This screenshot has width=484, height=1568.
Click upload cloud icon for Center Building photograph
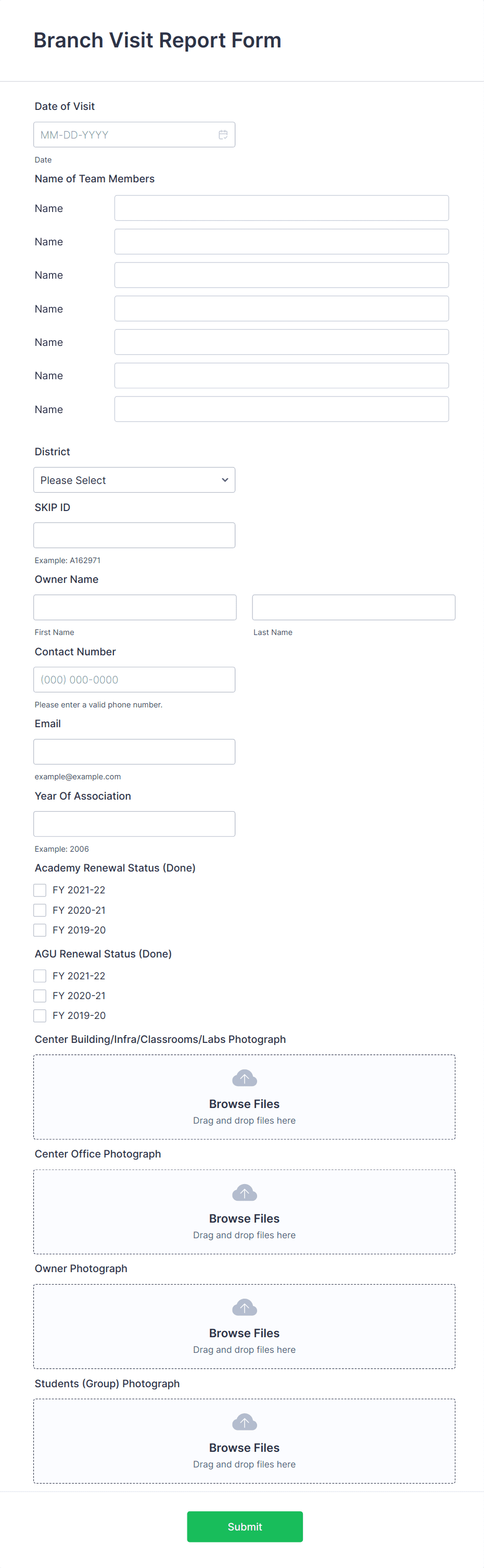(x=245, y=1078)
